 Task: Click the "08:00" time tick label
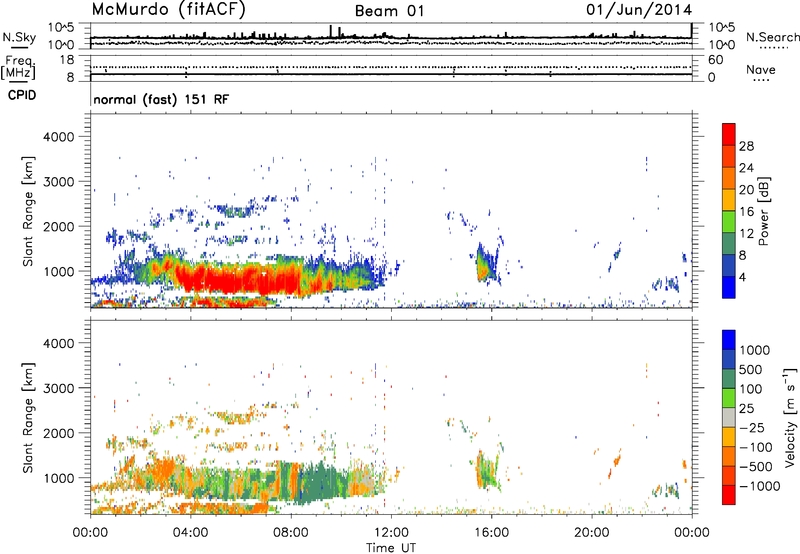click(x=291, y=533)
